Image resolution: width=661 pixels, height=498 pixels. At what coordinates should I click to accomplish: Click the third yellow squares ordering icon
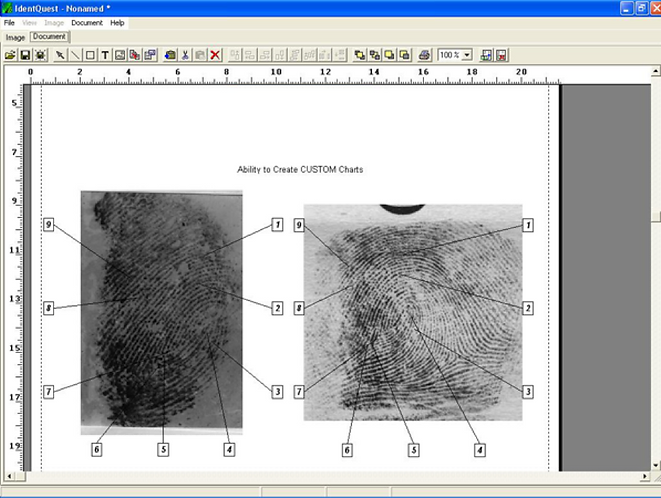(x=390, y=55)
